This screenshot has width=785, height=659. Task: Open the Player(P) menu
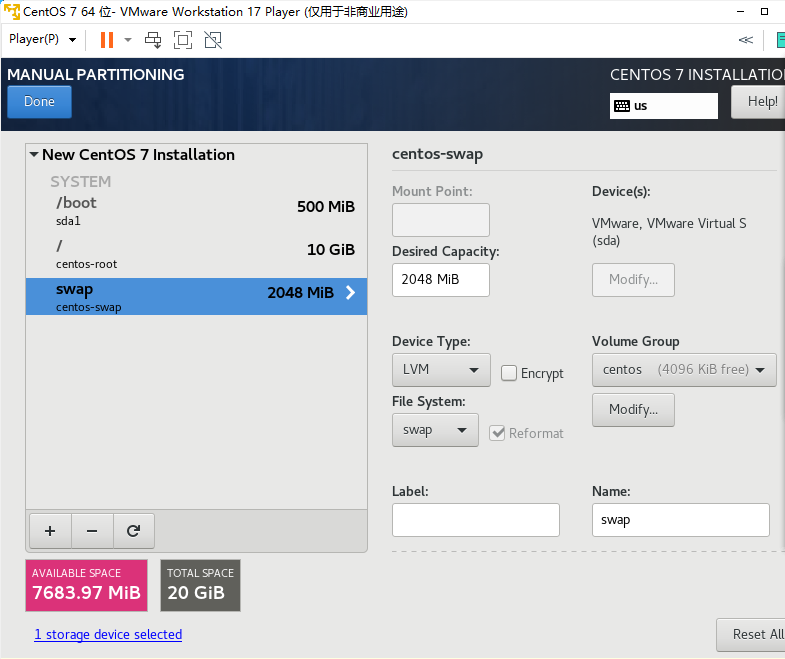[42, 39]
